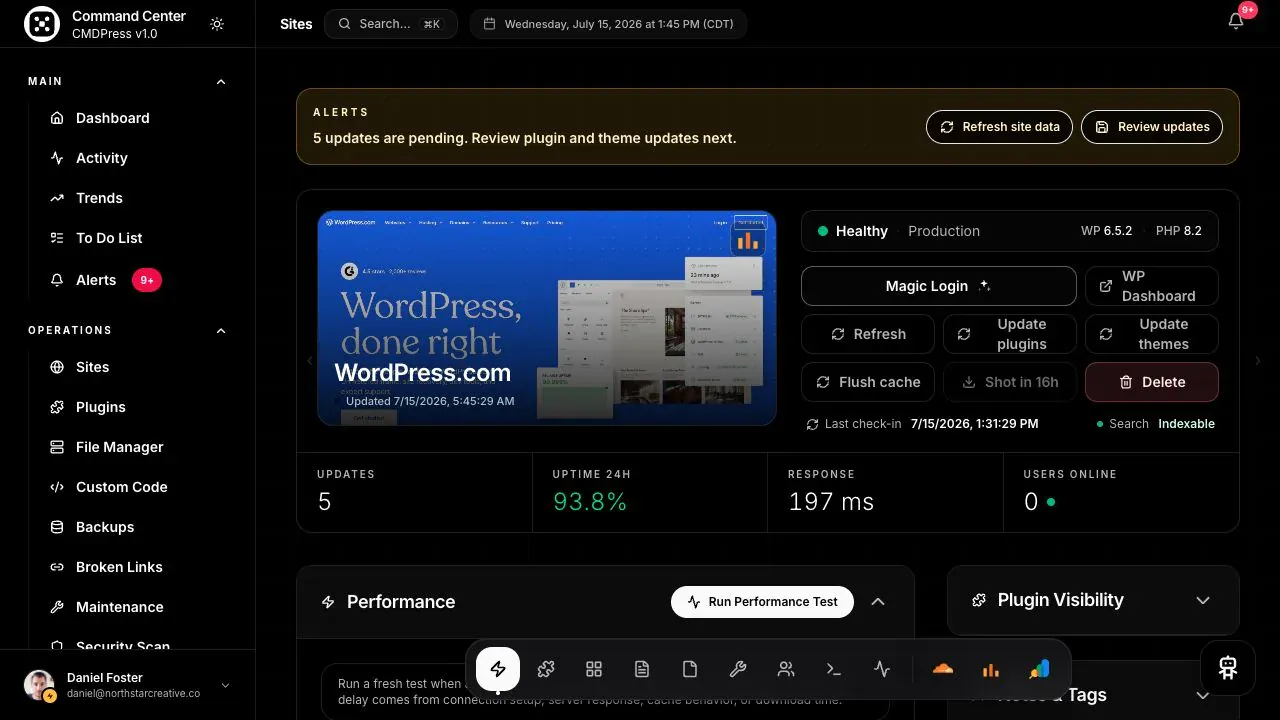The image size is (1280, 720).
Task: Expand the Notes & Tags panel
Action: [1203, 695]
